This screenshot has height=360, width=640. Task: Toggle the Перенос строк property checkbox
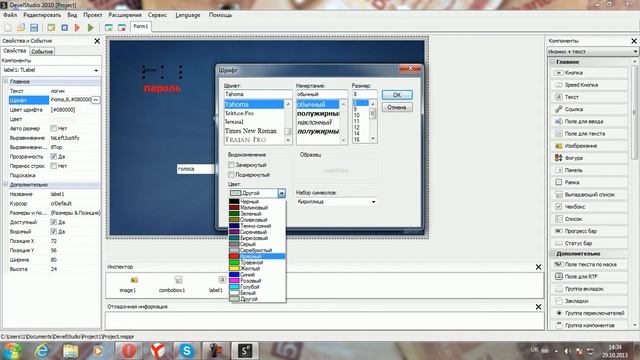[x=53, y=166]
